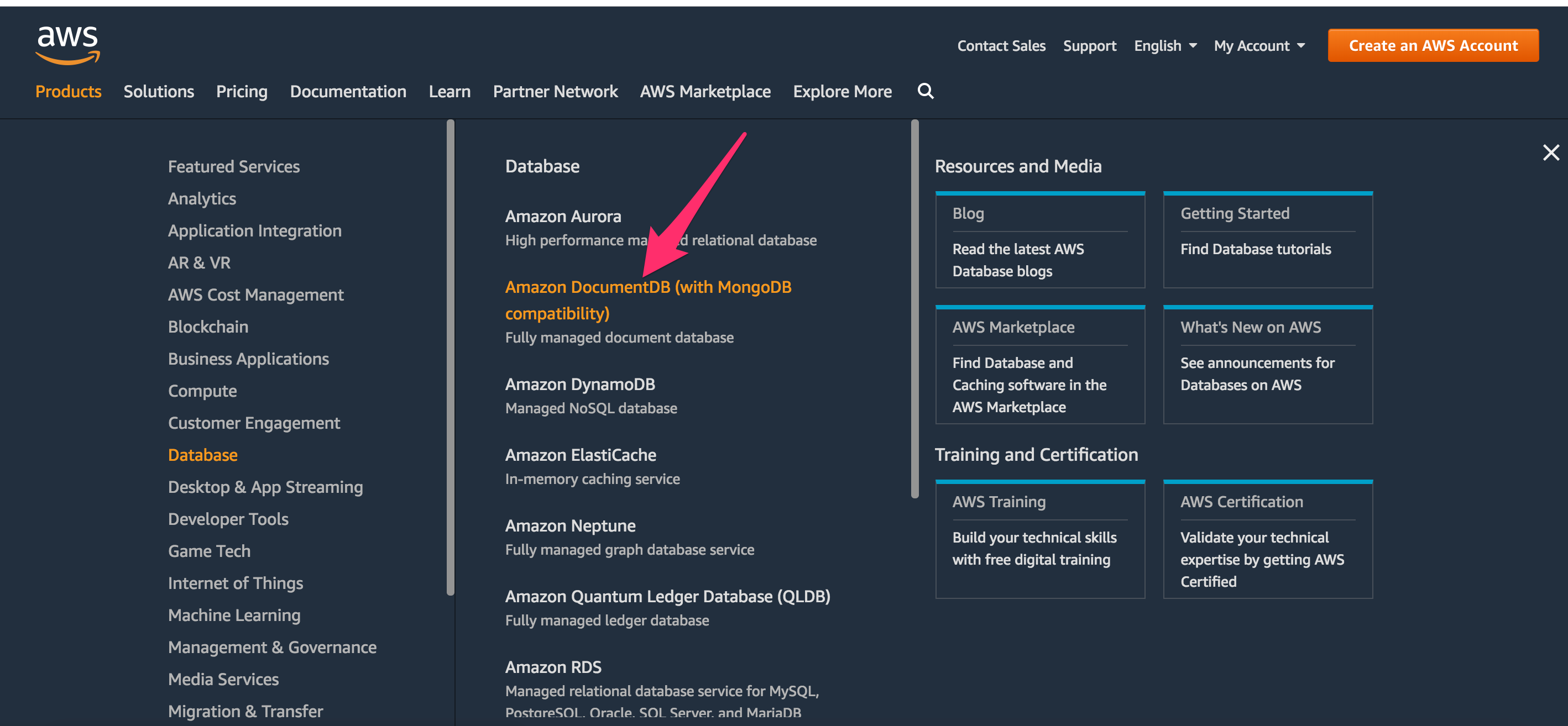Select the Analytics category
Image resolution: width=1568 pixels, height=726 pixels.
pos(201,199)
